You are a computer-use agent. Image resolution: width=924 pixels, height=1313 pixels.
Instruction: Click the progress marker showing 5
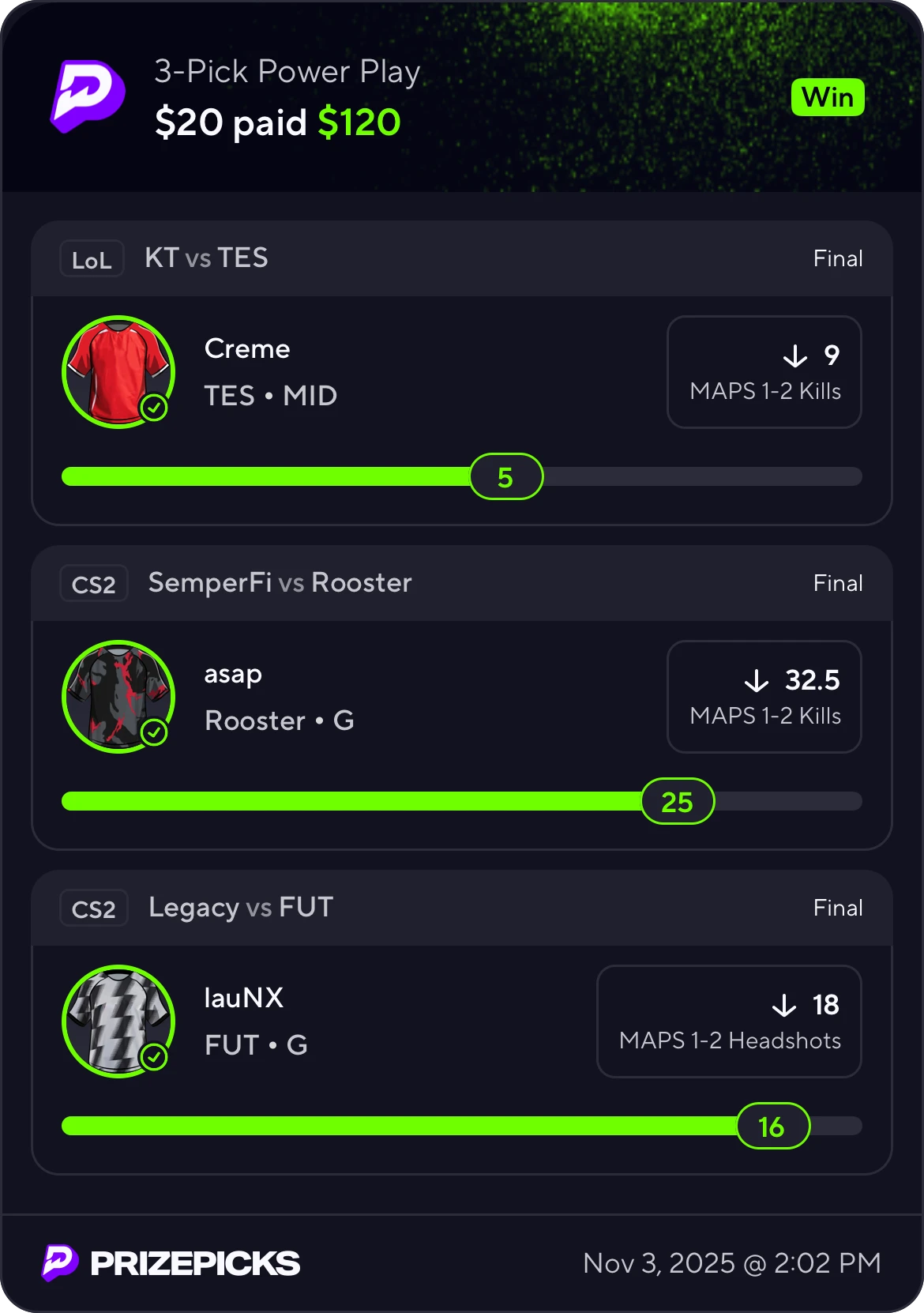506,476
